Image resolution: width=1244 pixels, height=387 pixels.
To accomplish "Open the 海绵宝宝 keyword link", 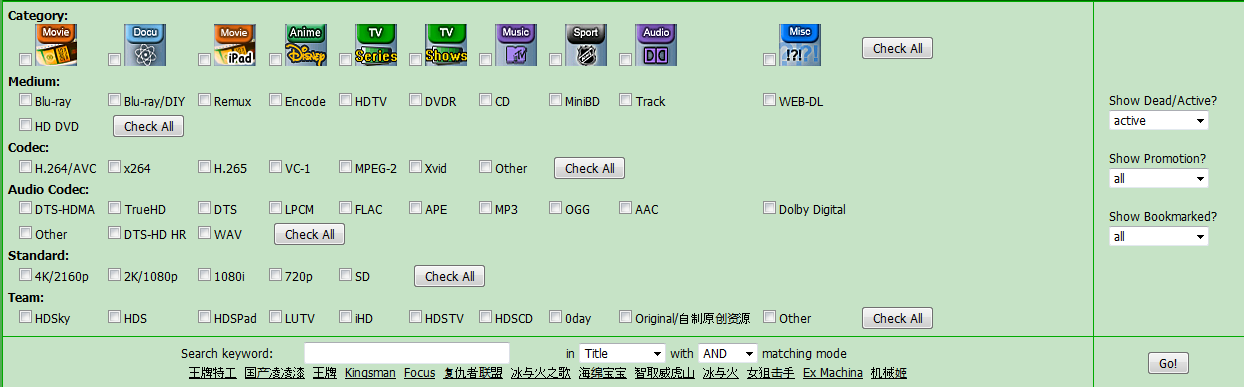I will pyautogui.click(x=603, y=373).
